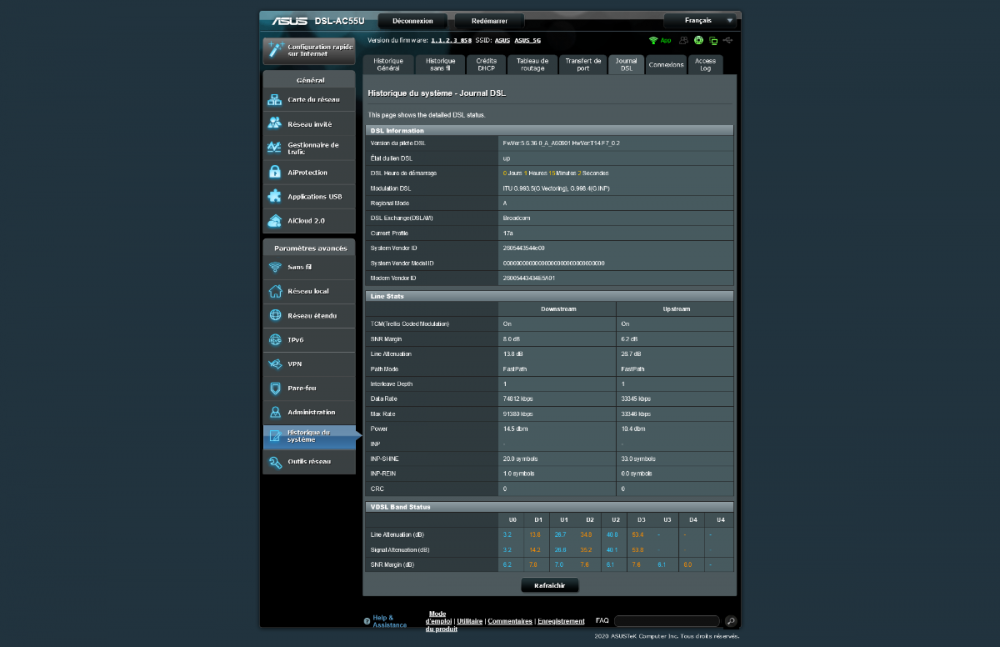Open the guest network status icon
The width and height of the screenshot is (1000, 647).
(x=683, y=41)
